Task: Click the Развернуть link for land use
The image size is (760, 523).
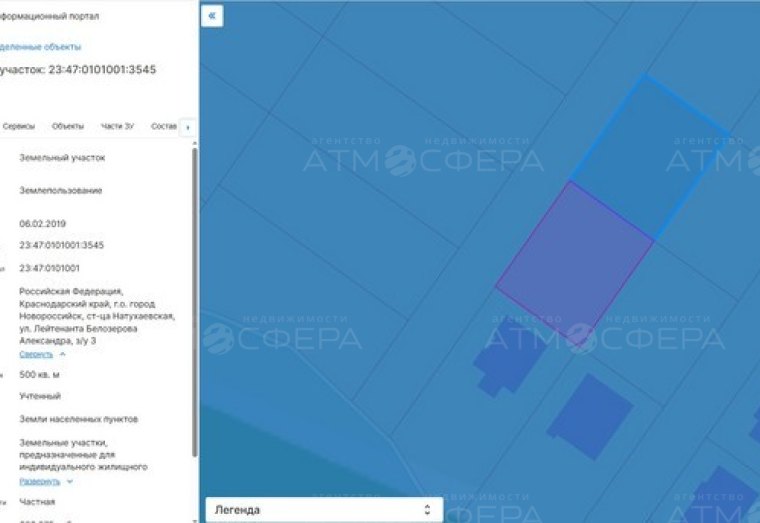Action: point(39,481)
